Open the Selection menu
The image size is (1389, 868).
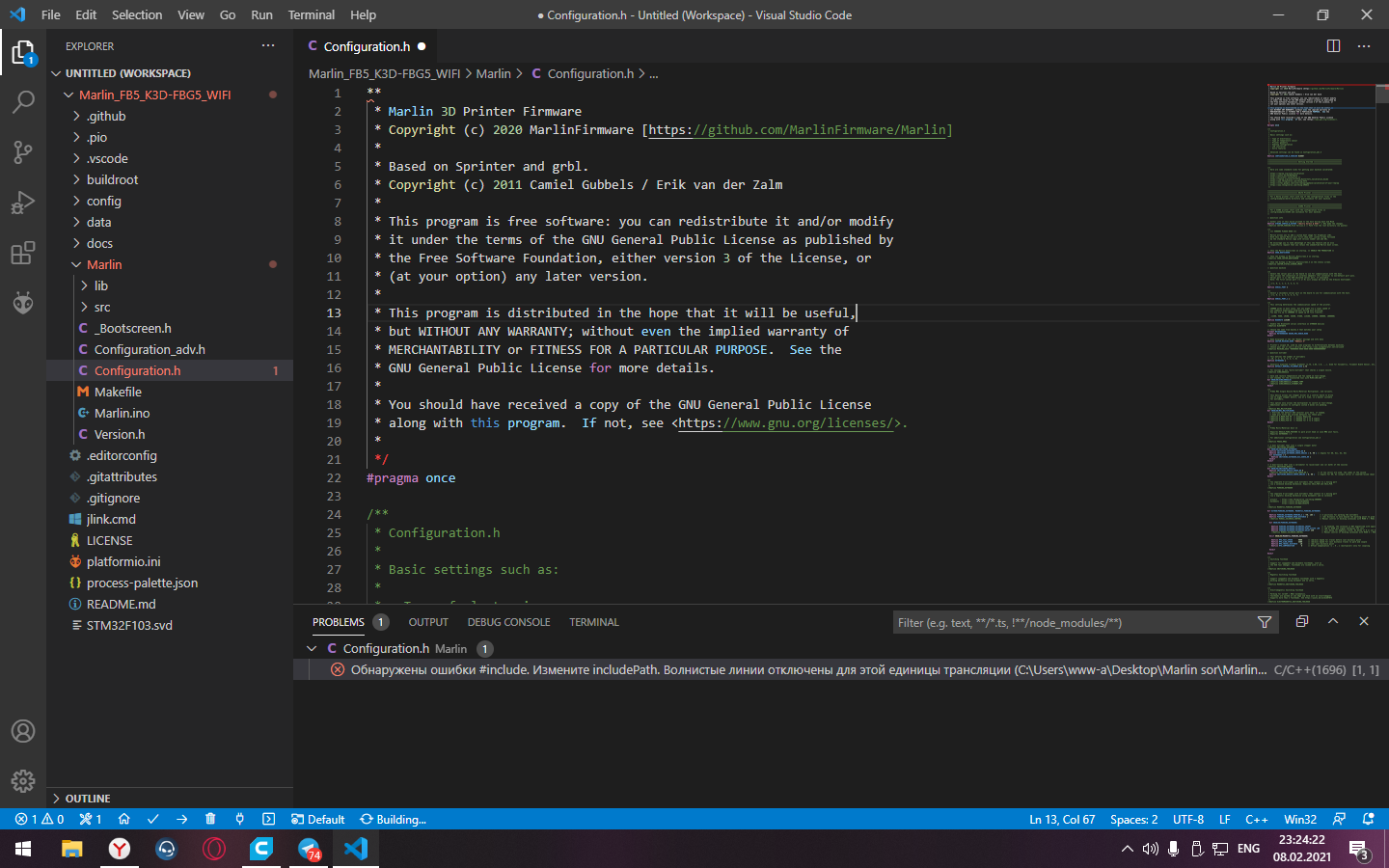pyautogui.click(x=137, y=14)
